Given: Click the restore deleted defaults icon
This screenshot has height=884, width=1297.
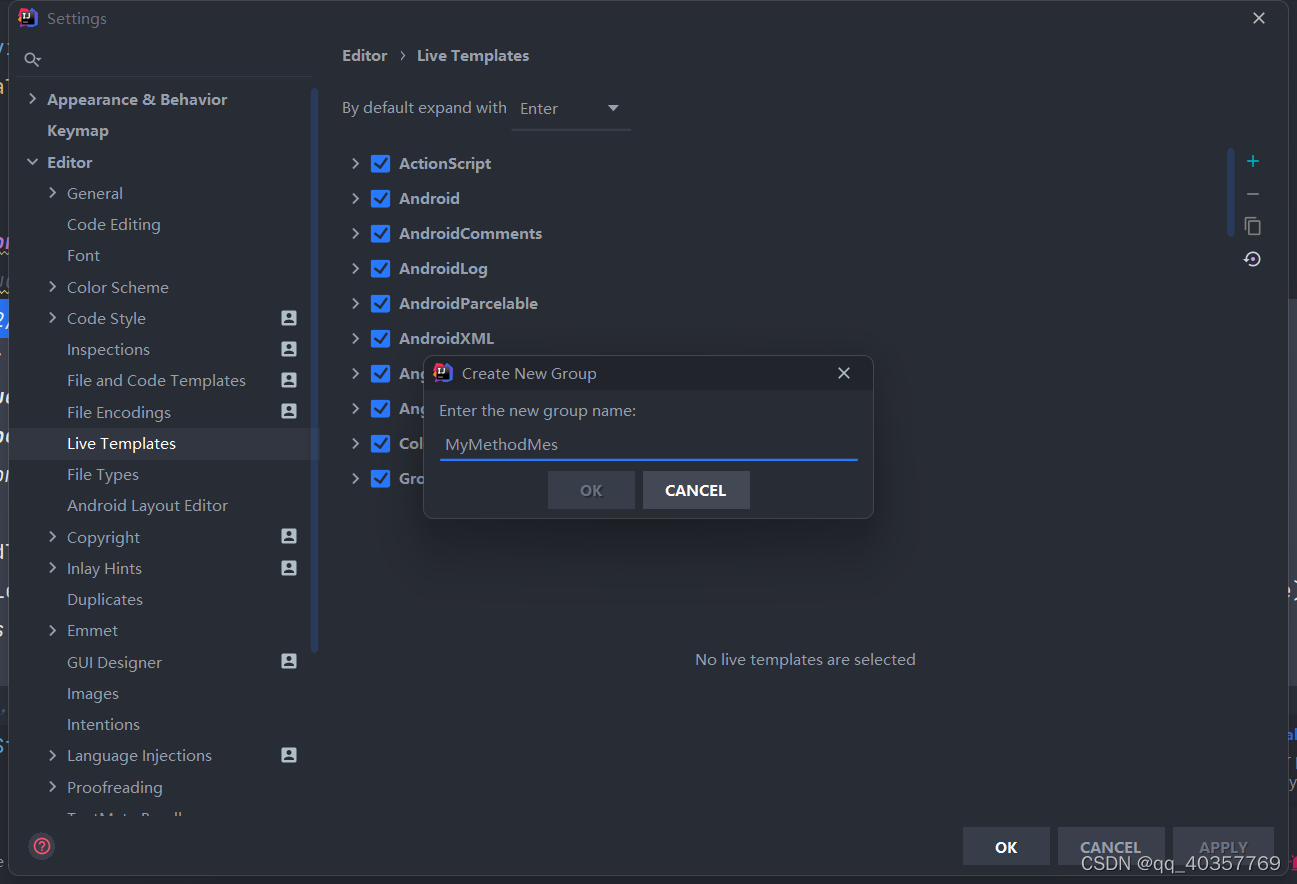Looking at the screenshot, I should (1252, 259).
